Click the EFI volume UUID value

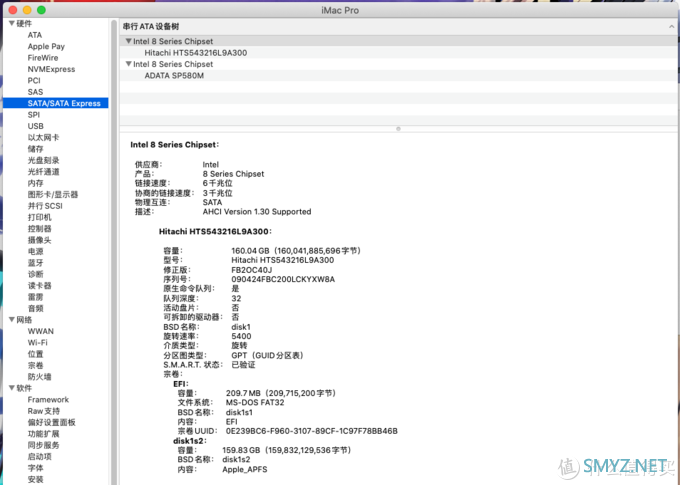(311, 431)
